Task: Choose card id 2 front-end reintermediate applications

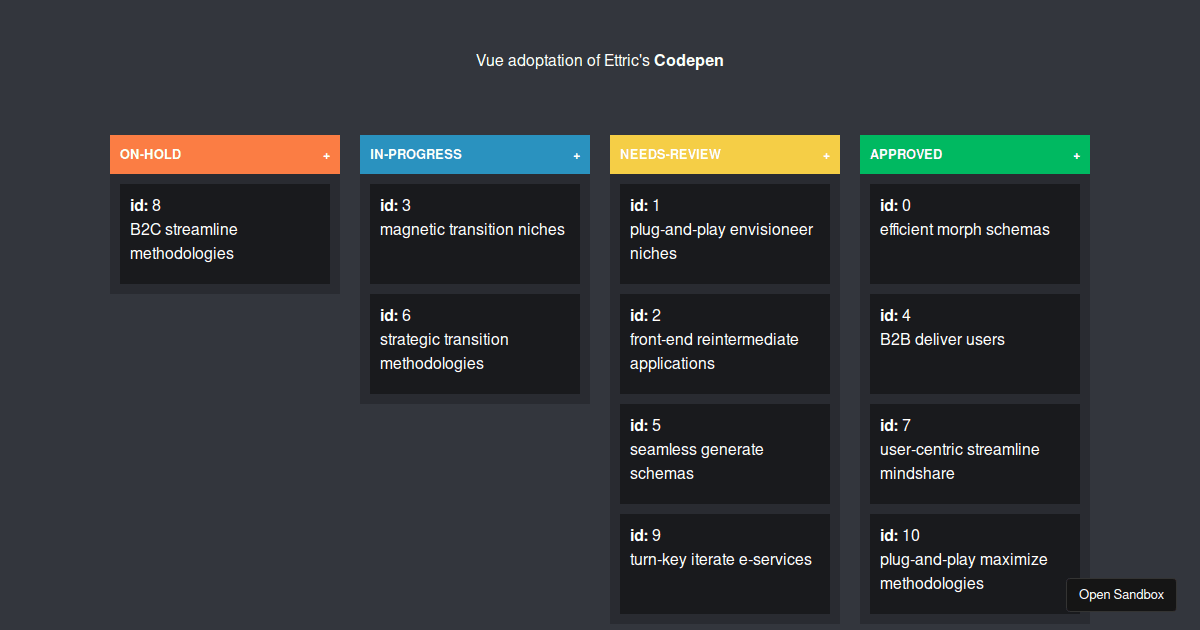Action: (x=725, y=344)
